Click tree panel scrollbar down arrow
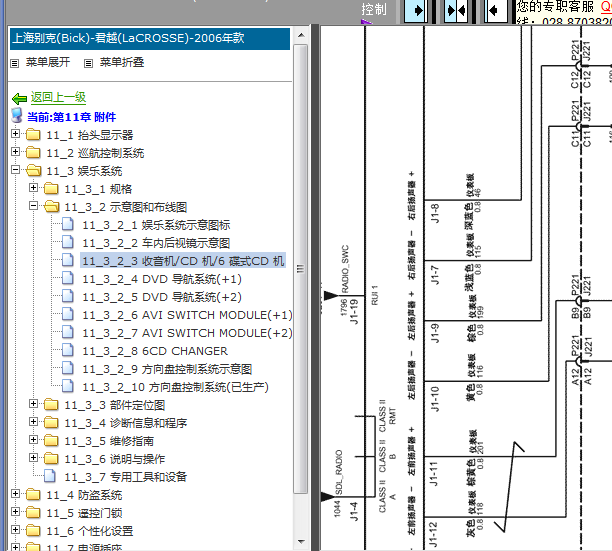Viewport: 612px width, 551px height. pyautogui.click(x=301, y=542)
